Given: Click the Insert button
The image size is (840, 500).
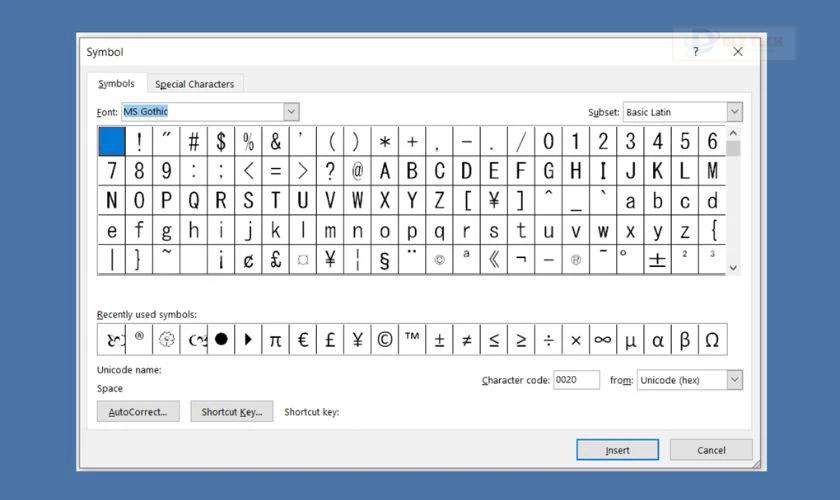Looking at the screenshot, I should [x=617, y=450].
